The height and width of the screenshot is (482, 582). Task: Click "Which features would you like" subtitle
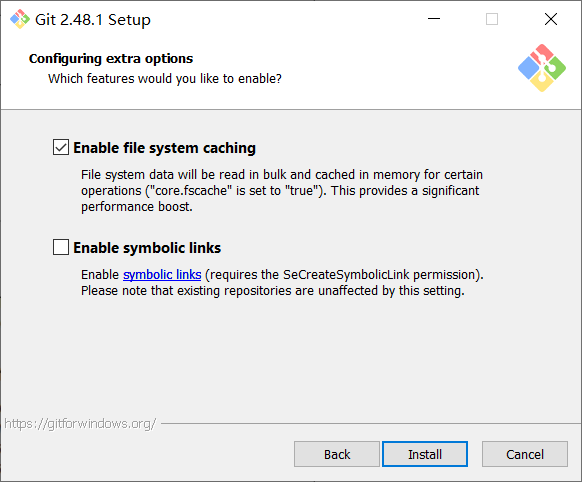tap(165, 79)
